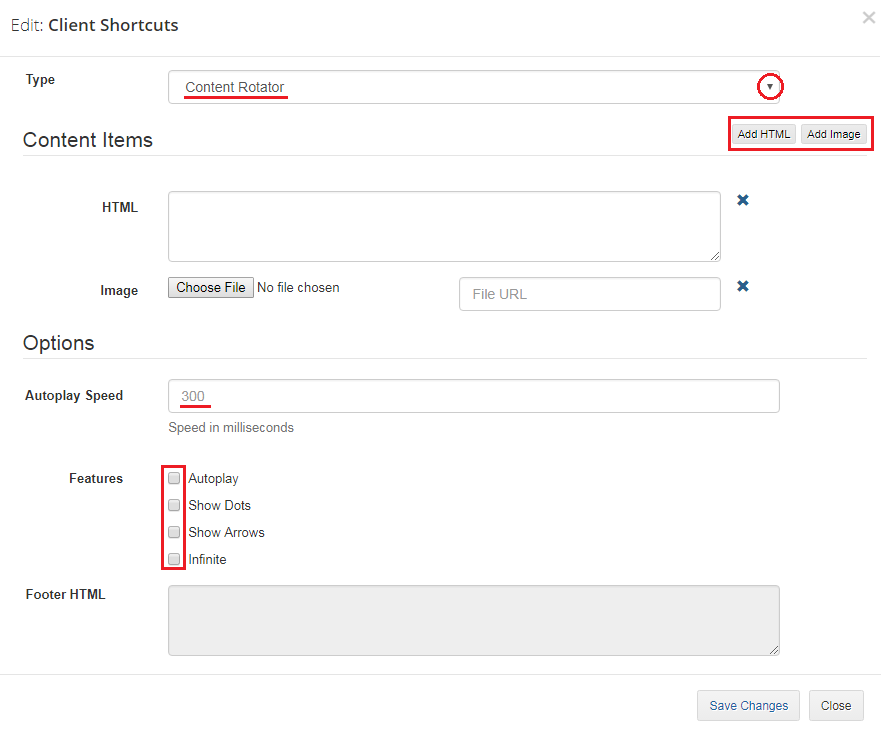The width and height of the screenshot is (881, 731).
Task: Click the Add Image button
Action: click(x=834, y=134)
